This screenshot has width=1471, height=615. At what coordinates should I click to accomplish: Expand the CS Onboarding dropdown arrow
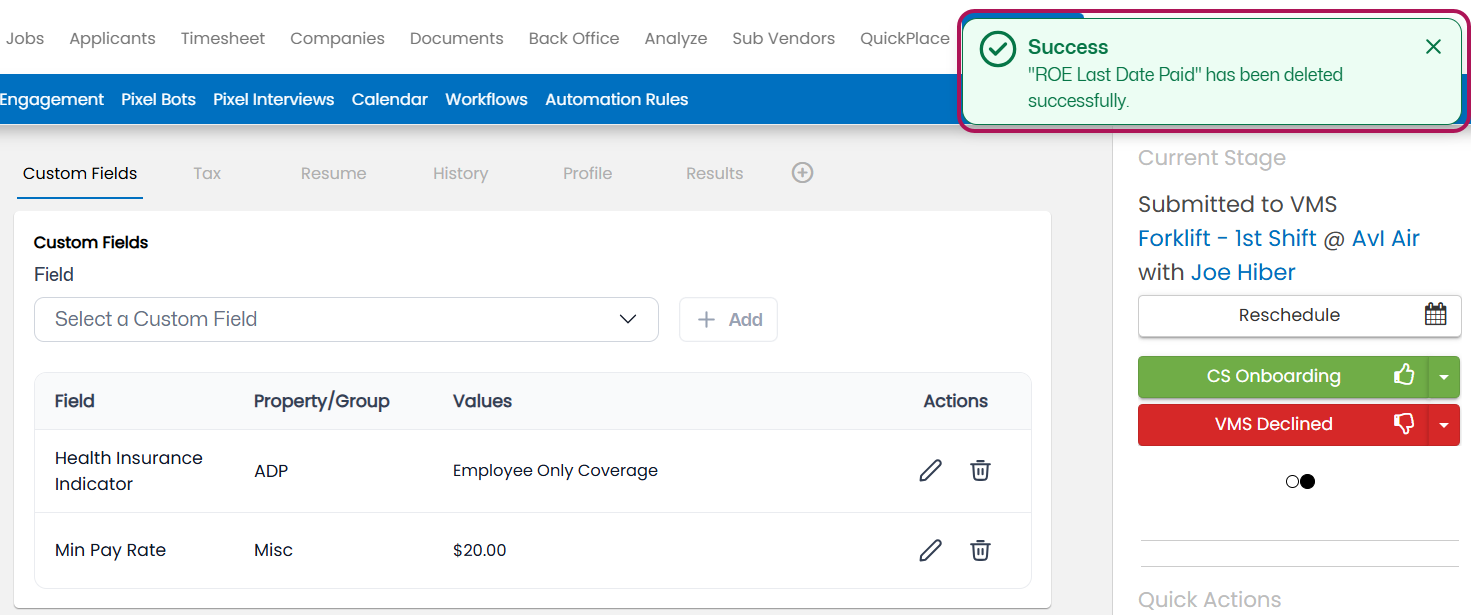[1444, 377]
